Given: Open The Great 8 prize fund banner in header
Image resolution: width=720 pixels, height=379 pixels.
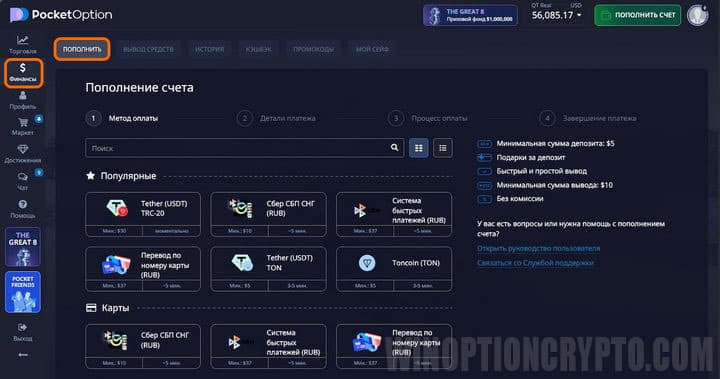Looking at the screenshot, I should click(471, 15).
